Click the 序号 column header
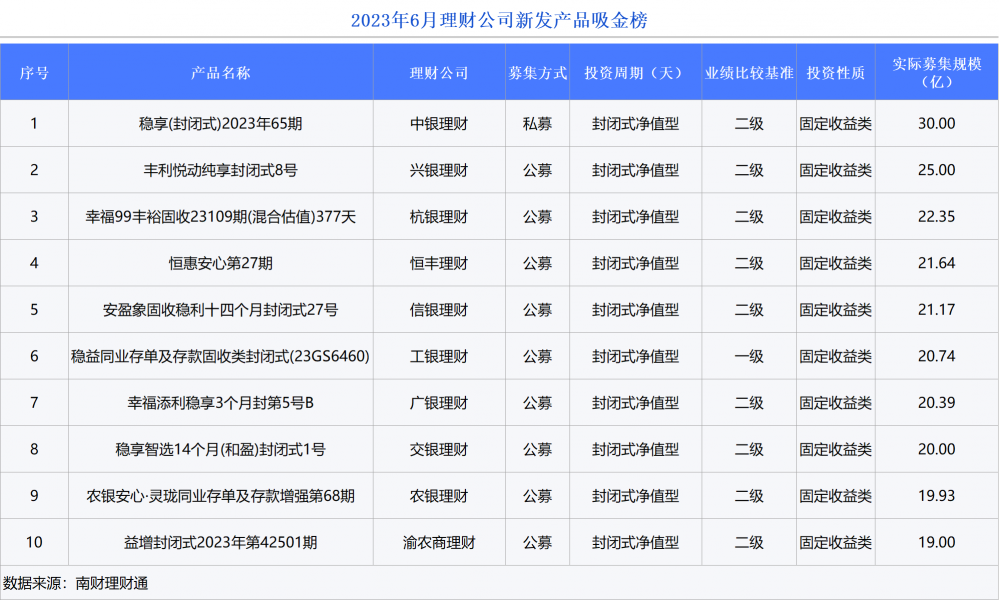Screen dimensions: 999x600 click(x=34, y=73)
